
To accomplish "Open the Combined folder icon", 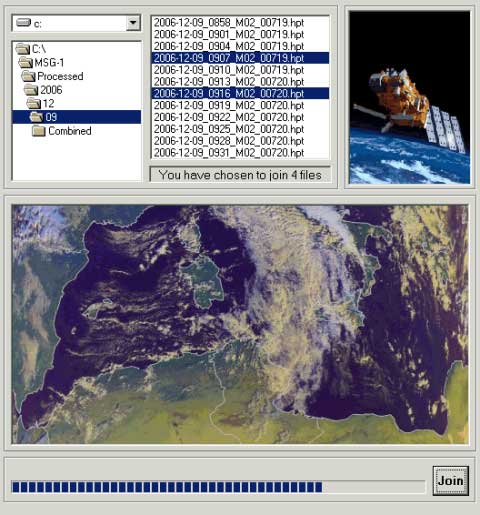I will [39, 131].
